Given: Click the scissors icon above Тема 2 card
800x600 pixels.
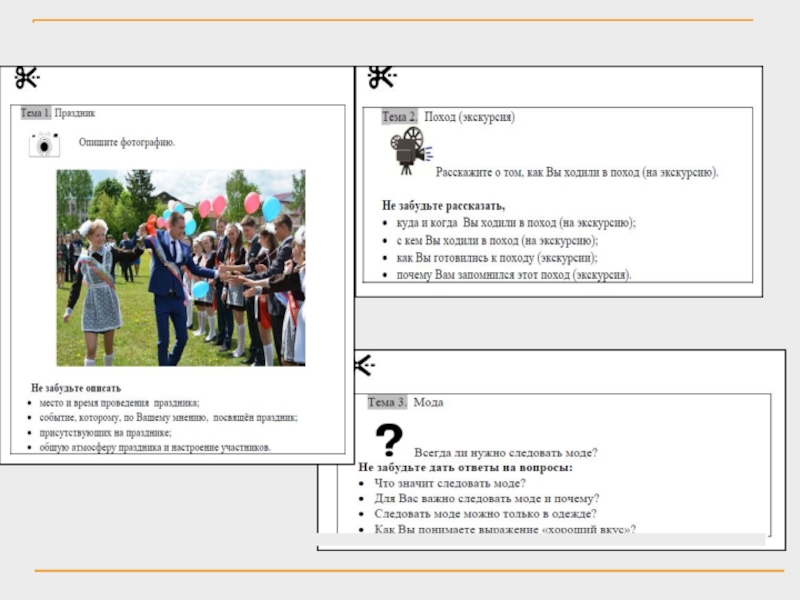Looking at the screenshot, I should point(382,78).
